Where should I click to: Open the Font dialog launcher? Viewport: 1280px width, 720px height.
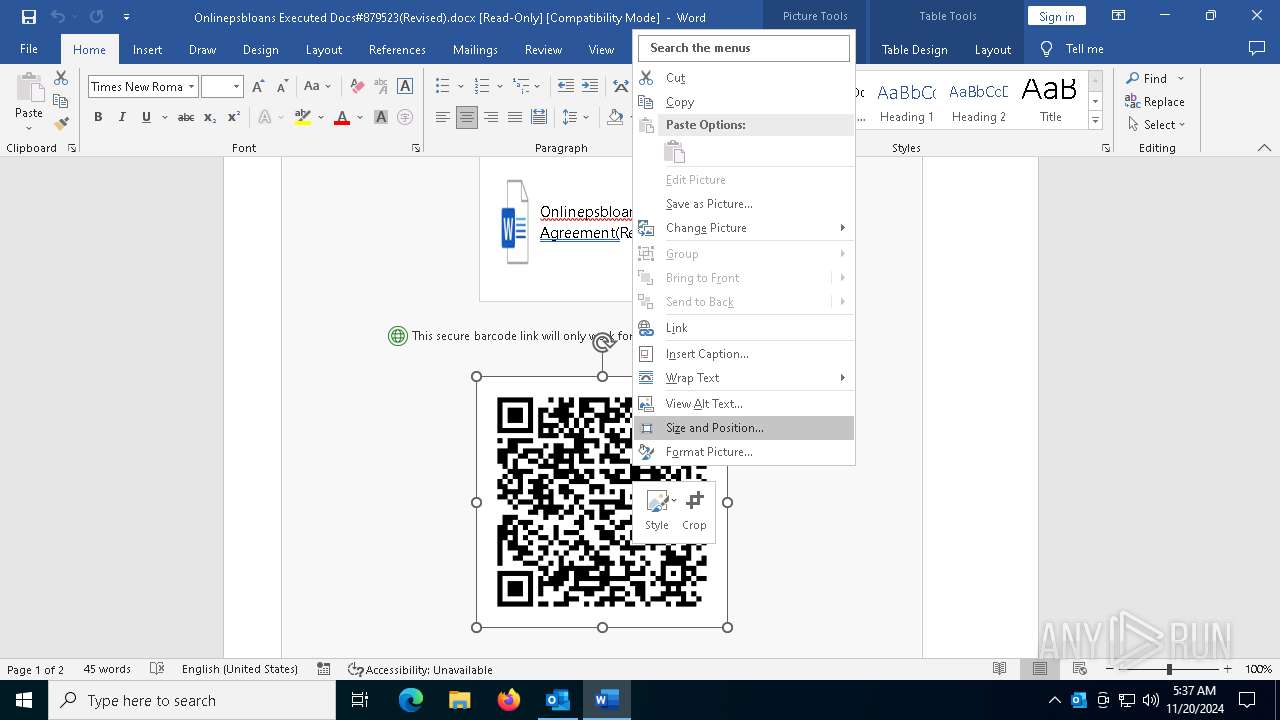click(416, 148)
